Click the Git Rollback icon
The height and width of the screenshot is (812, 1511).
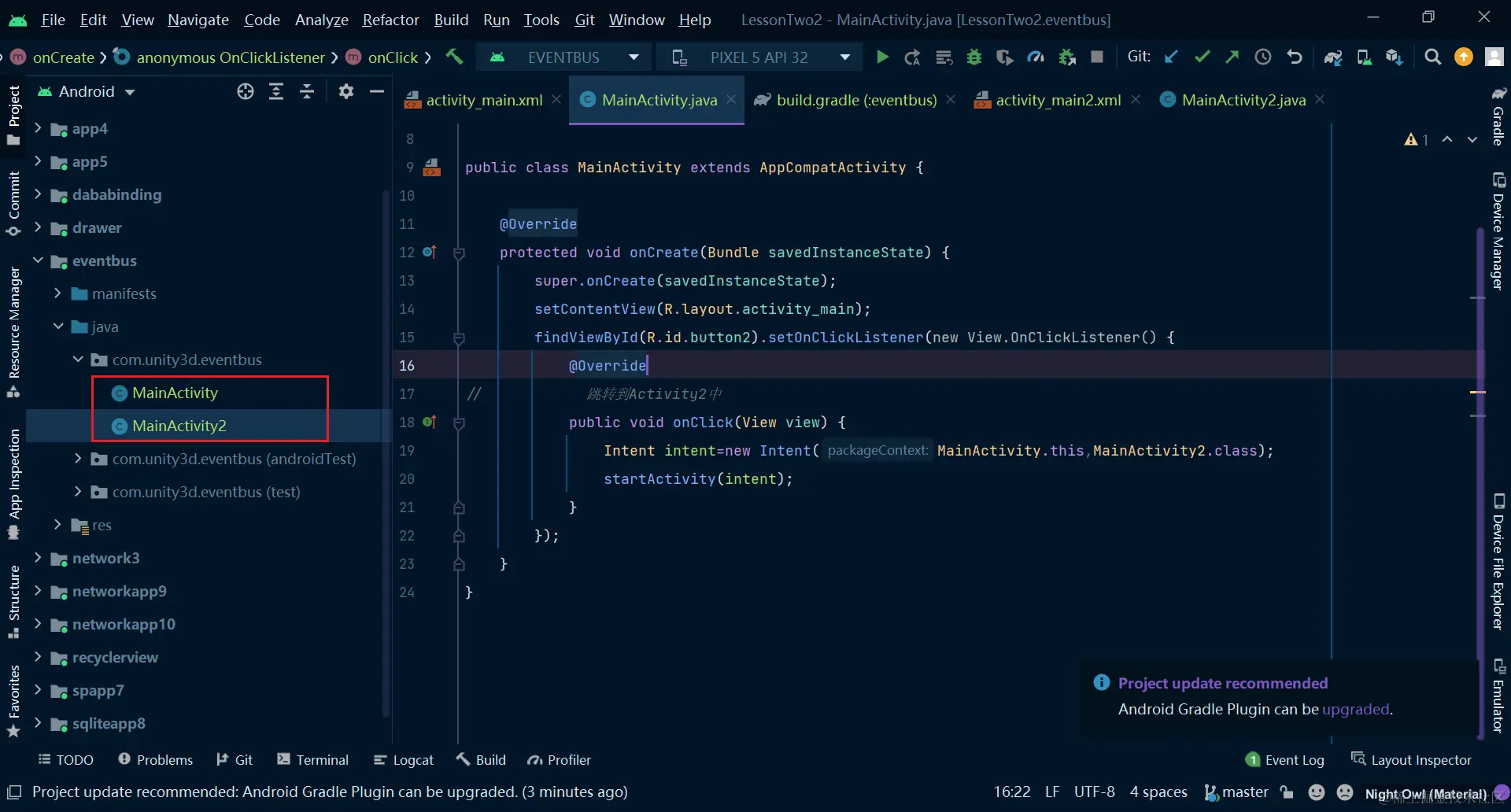[x=1295, y=57]
